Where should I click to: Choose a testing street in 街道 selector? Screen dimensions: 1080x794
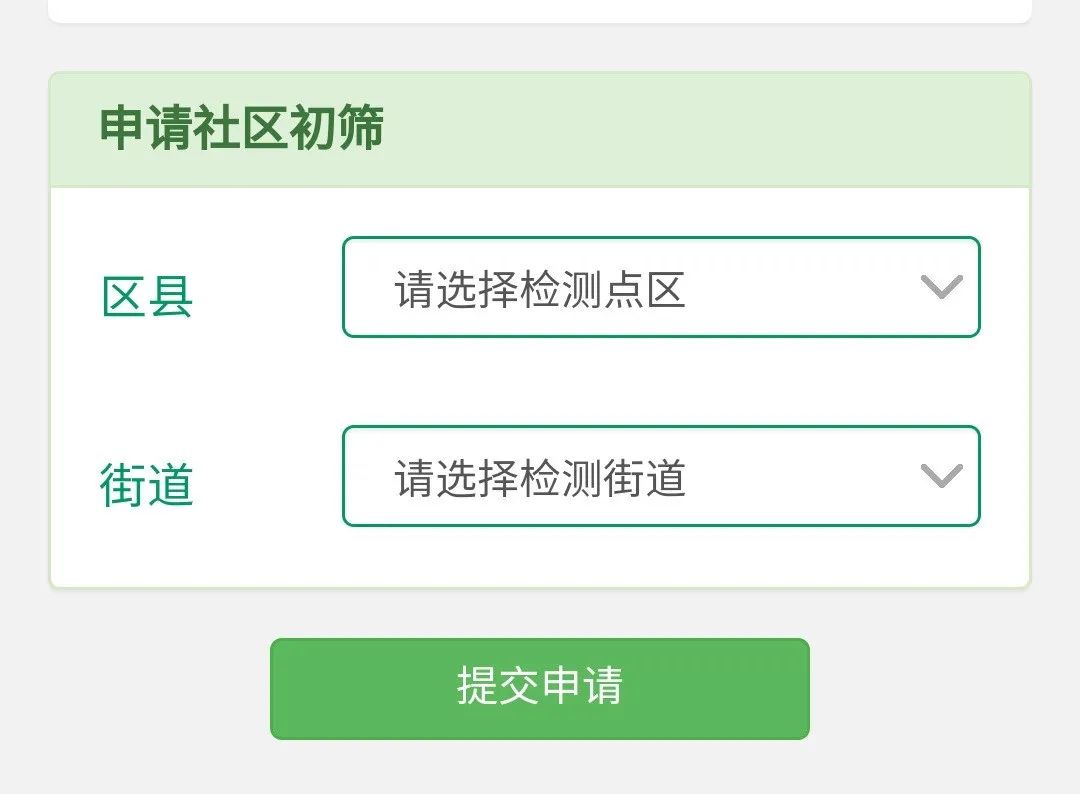tap(661, 476)
